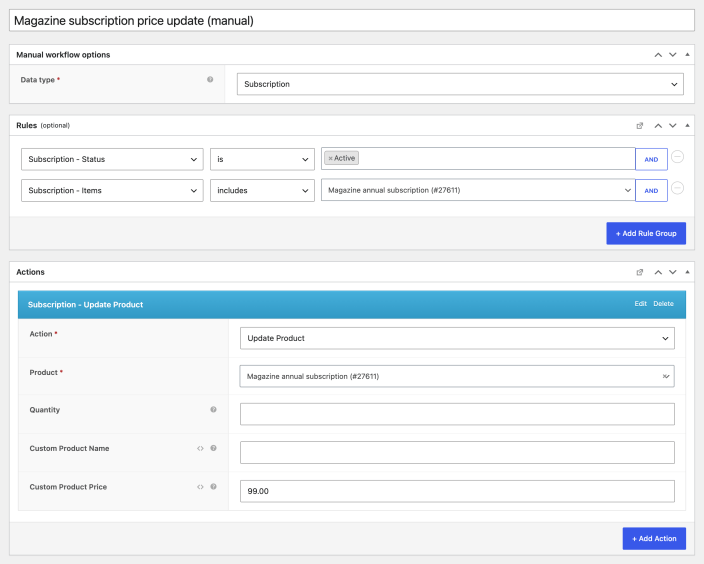This screenshot has height=564, width=704.
Task: Open the action Product select field
Action: (x=457, y=376)
